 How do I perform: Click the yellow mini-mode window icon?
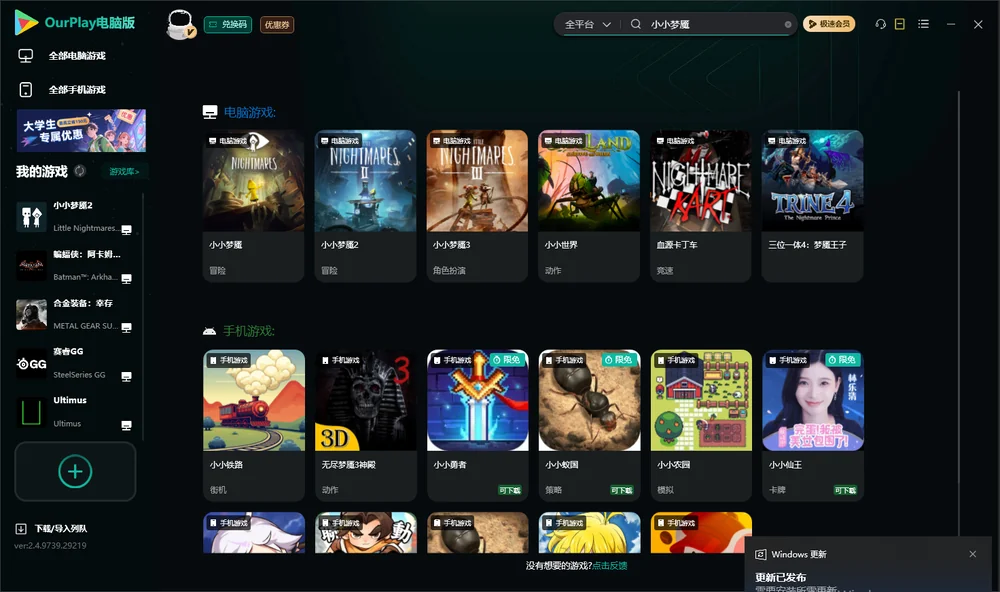point(900,24)
